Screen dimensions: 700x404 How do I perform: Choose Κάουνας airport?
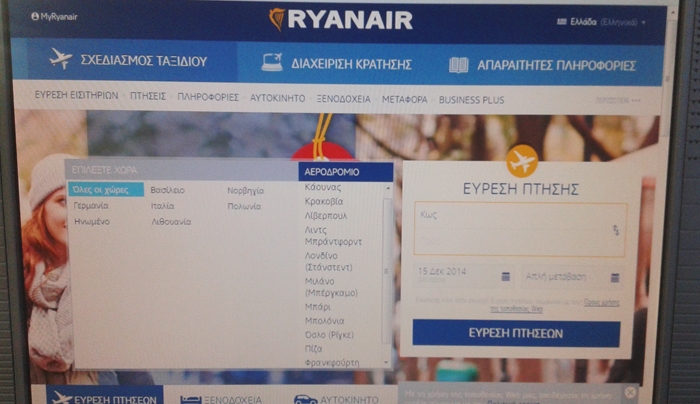tap(323, 187)
